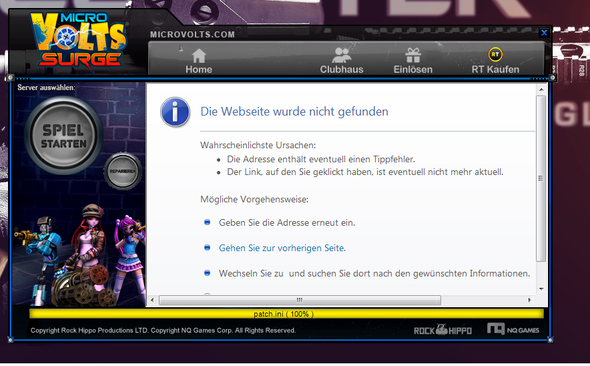Click the horizontal scrollbar thumb
The height and width of the screenshot is (366, 590).
(x=300, y=300)
